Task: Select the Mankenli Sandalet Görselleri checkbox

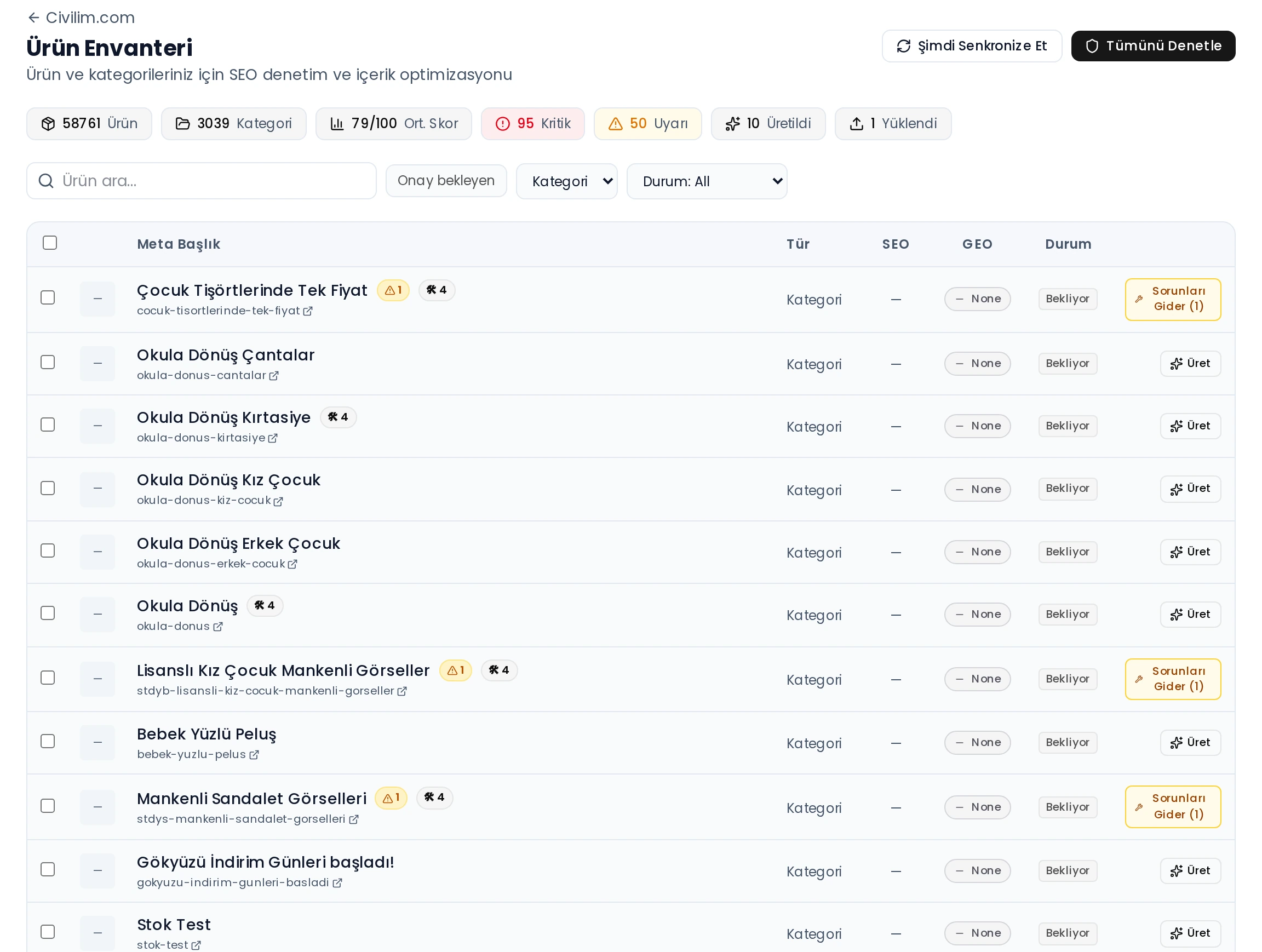Action: click(48, 806)
